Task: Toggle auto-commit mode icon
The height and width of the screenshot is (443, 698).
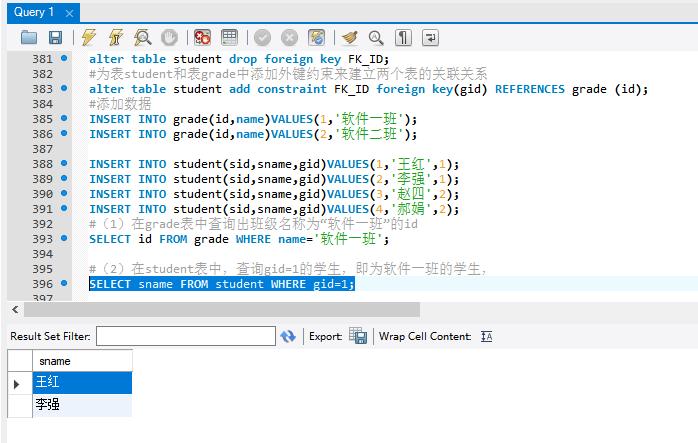Action: (x=317, y=37)
